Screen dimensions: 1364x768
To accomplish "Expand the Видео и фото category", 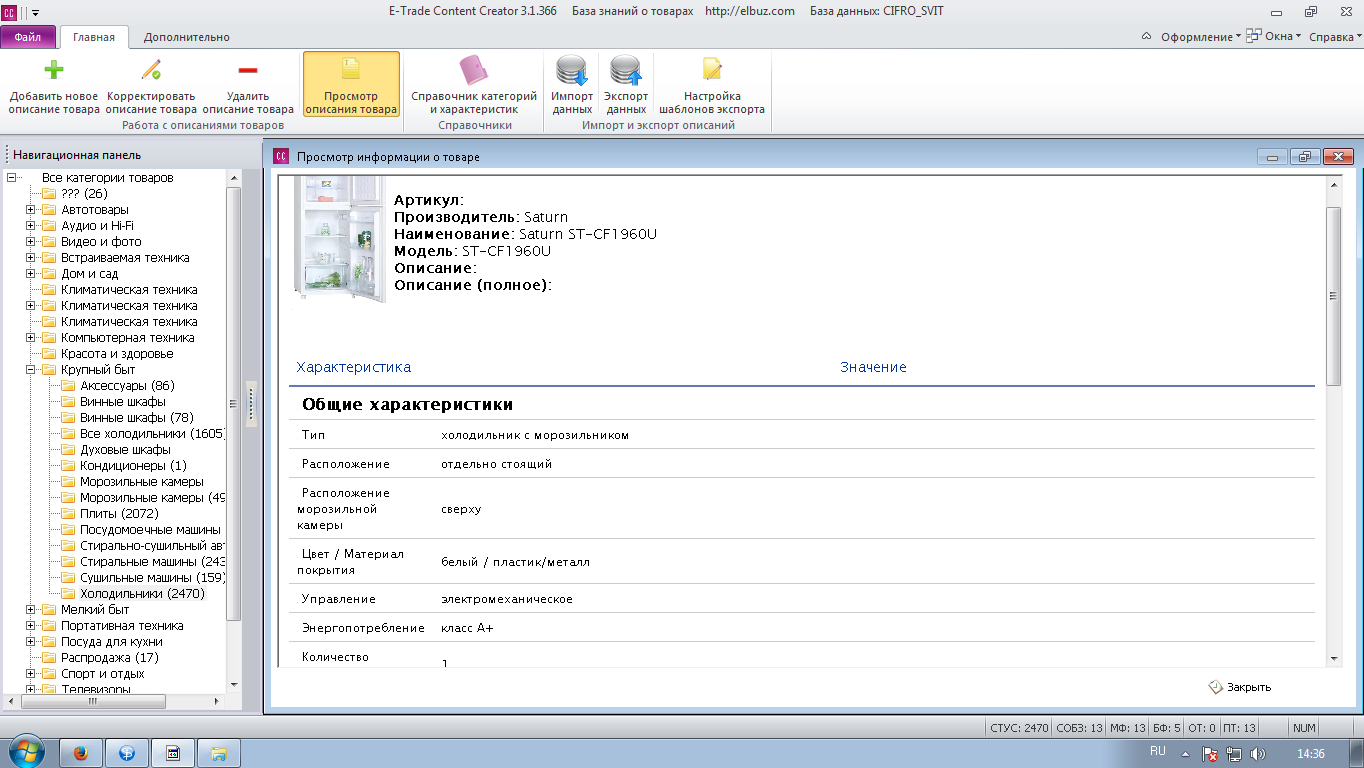I will pos(30,242).
